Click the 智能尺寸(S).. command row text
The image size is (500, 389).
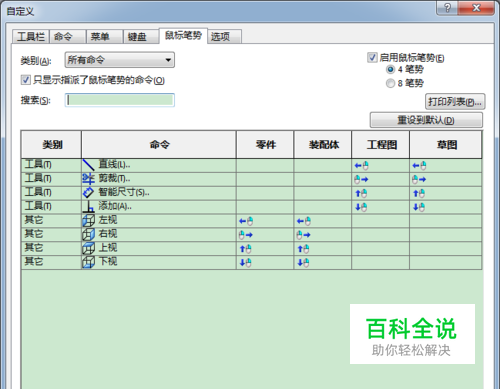[124, 192]
